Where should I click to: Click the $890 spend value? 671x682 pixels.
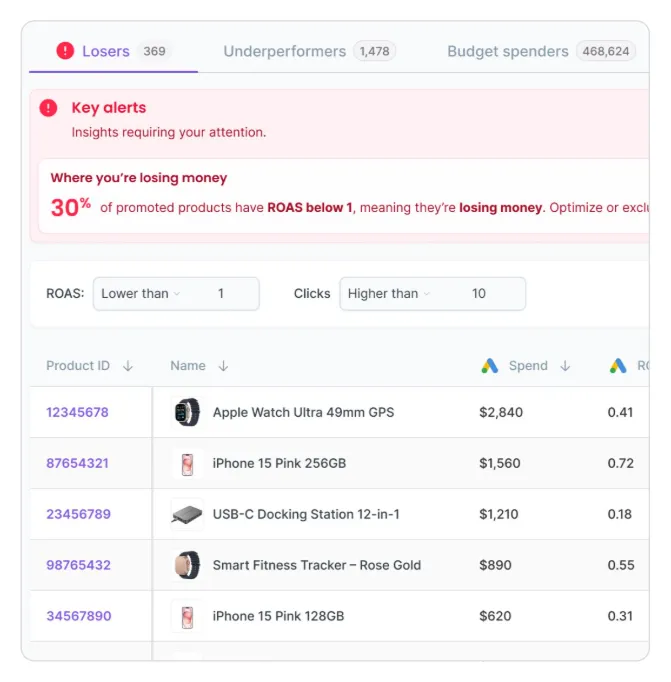(495, 565)
